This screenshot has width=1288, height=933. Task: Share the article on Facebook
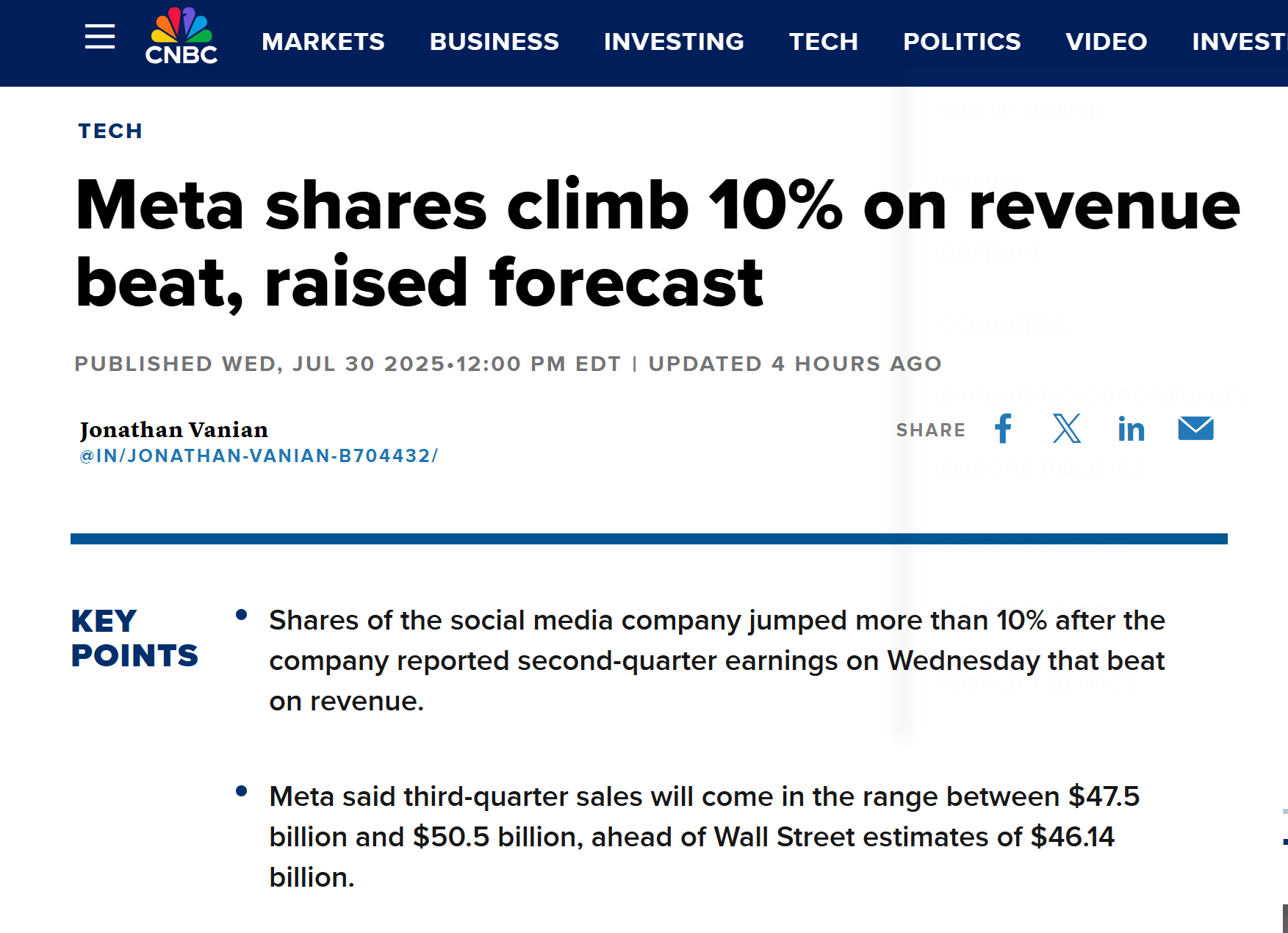1003,428
